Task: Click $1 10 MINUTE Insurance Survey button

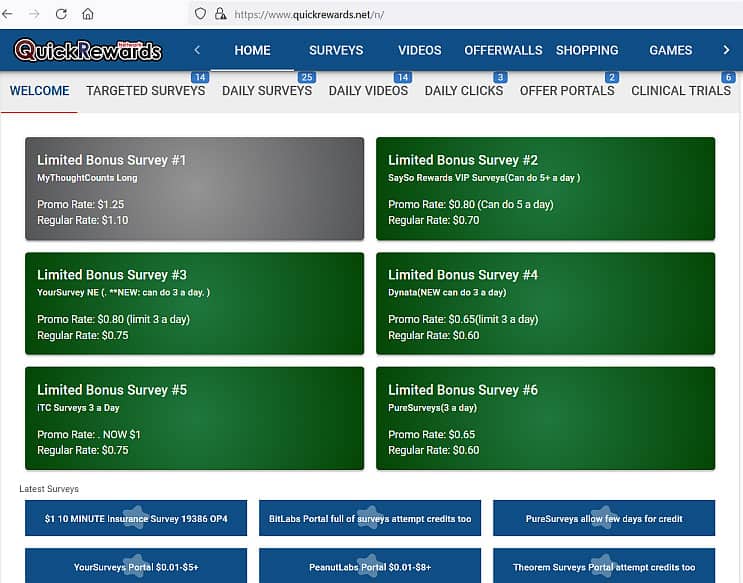Action: [x=136, y=518]
